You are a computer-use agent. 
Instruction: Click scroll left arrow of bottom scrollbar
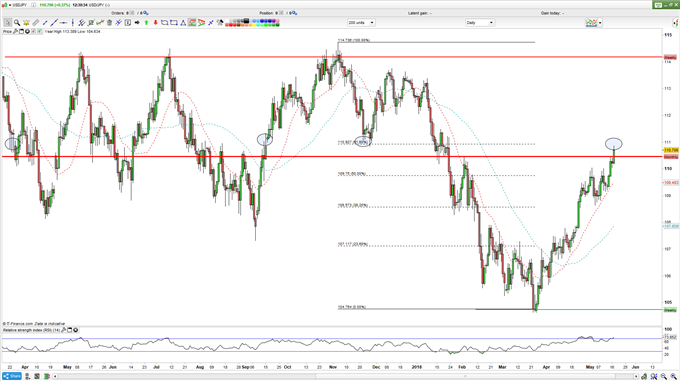tap(55, 376)
